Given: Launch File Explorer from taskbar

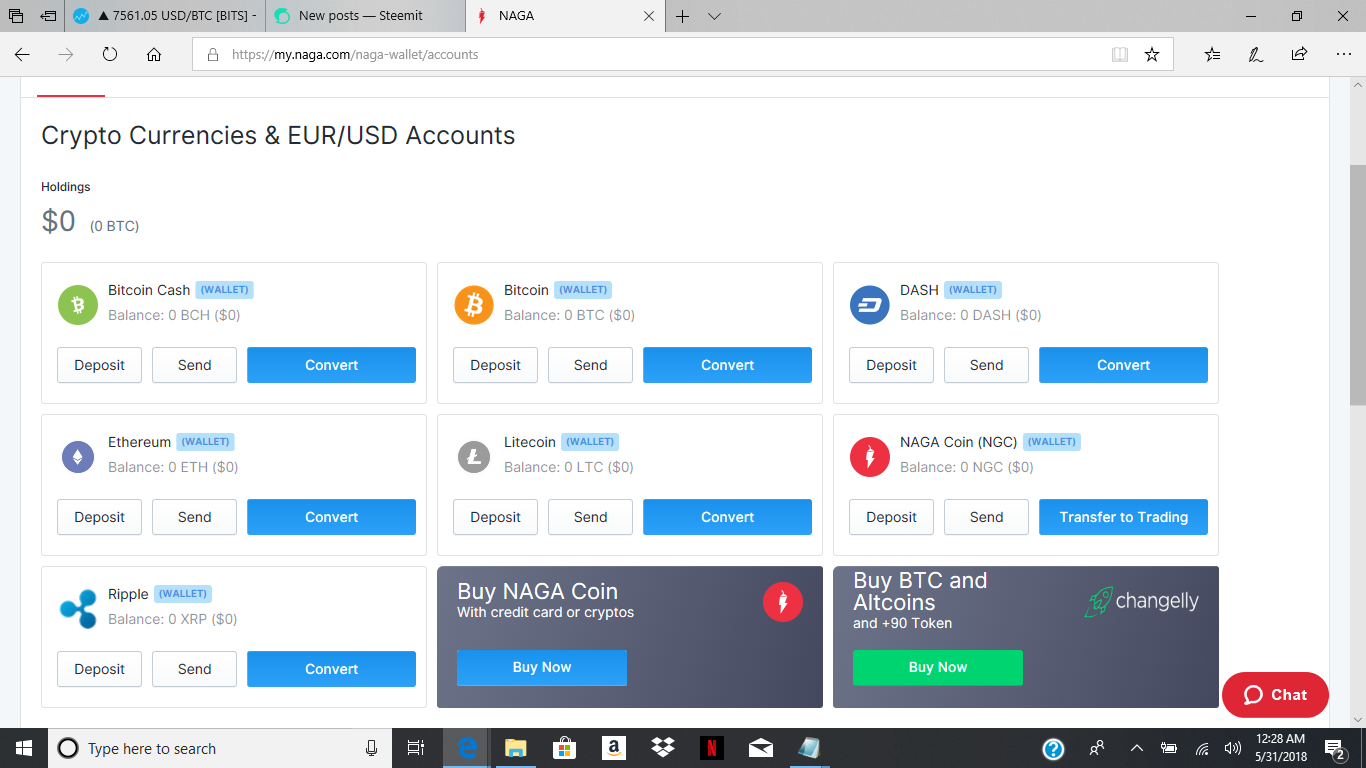Looking at the screenshot, I should click(515, 748).
